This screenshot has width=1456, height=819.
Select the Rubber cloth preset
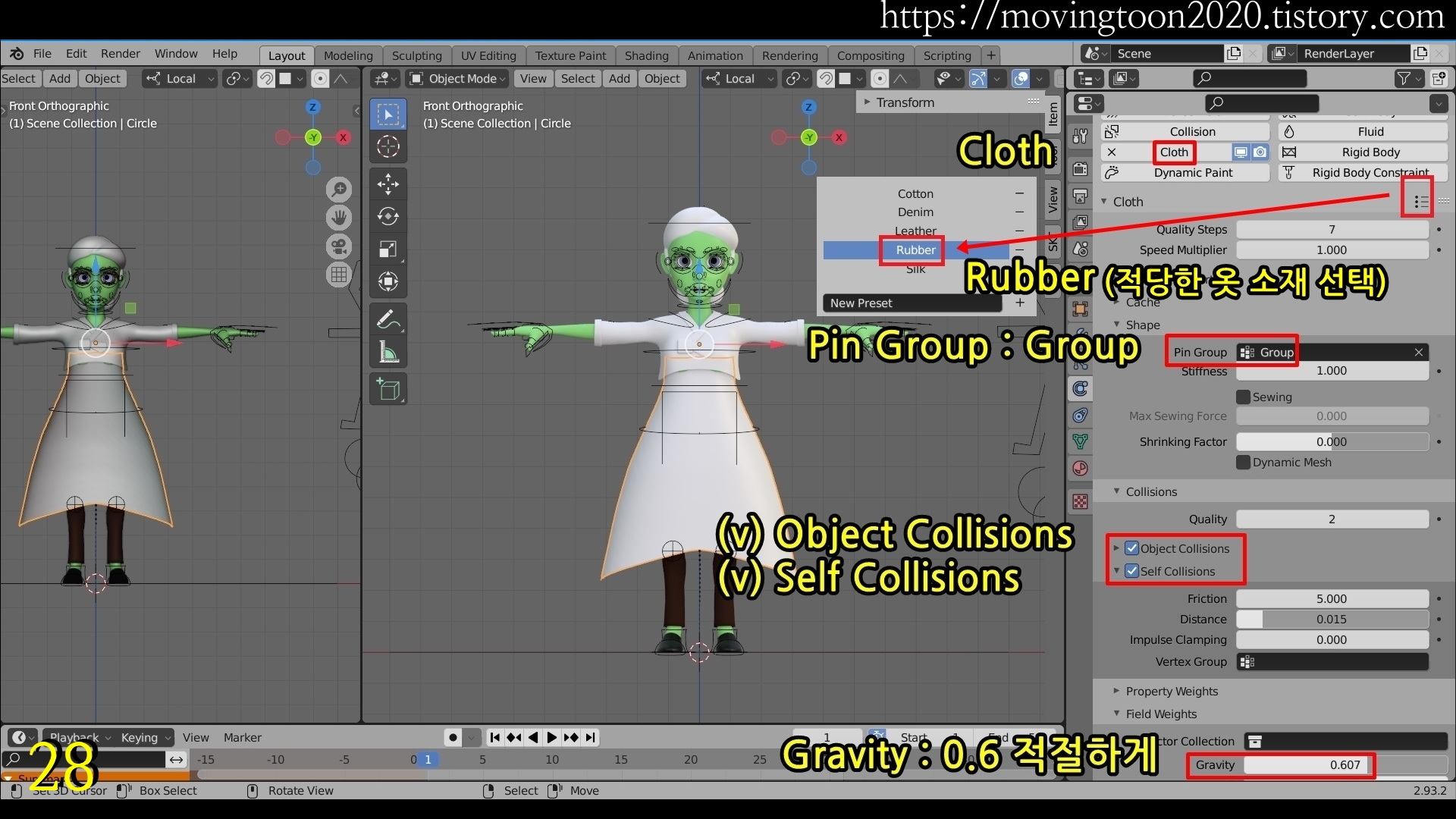click(915, 250)
